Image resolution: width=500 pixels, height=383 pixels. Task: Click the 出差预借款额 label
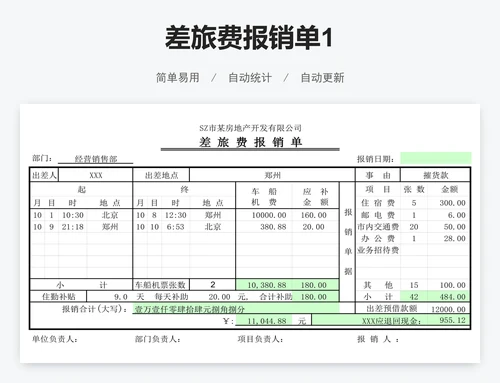tap(391, 309)
